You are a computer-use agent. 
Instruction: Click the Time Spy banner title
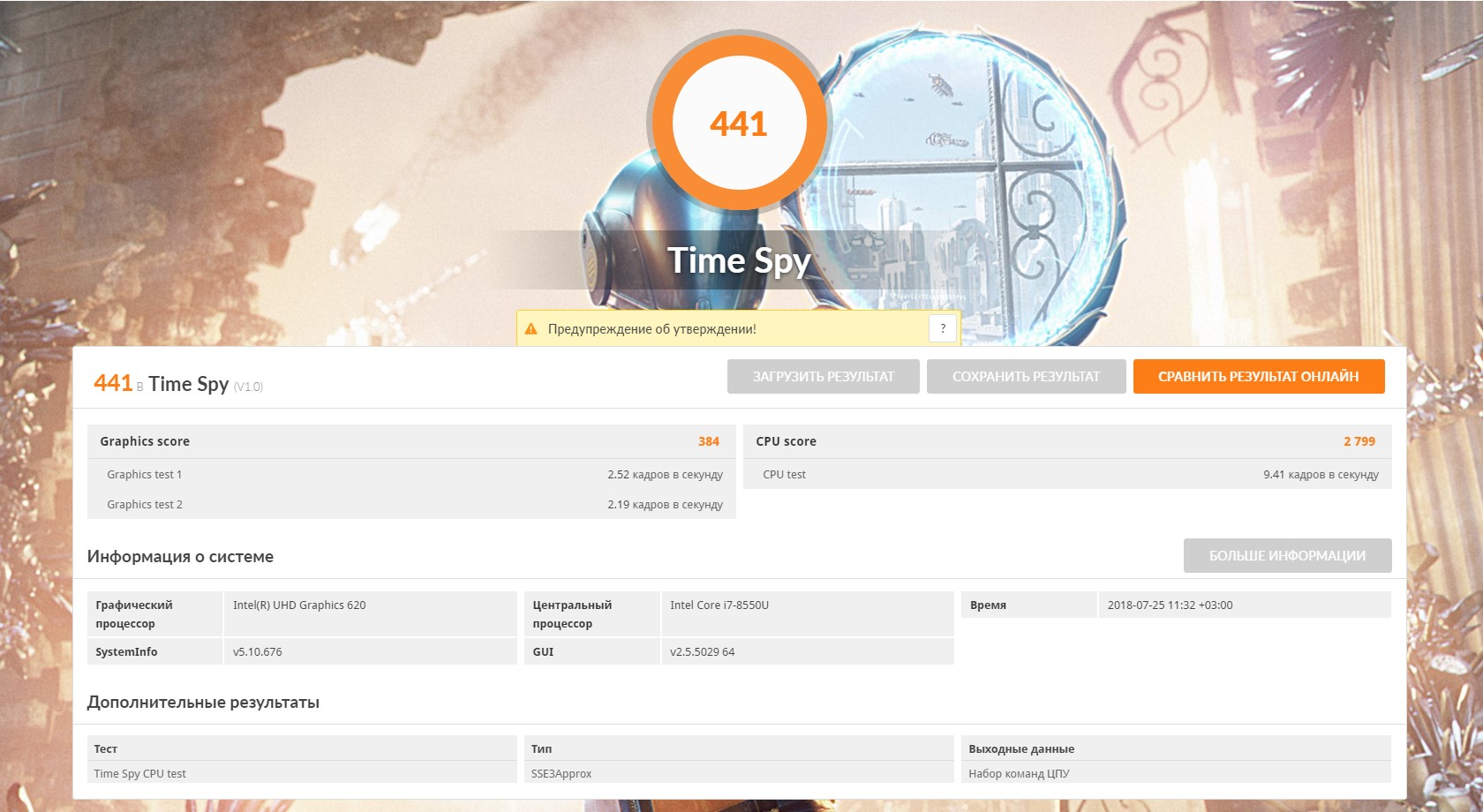coord(739,260)
